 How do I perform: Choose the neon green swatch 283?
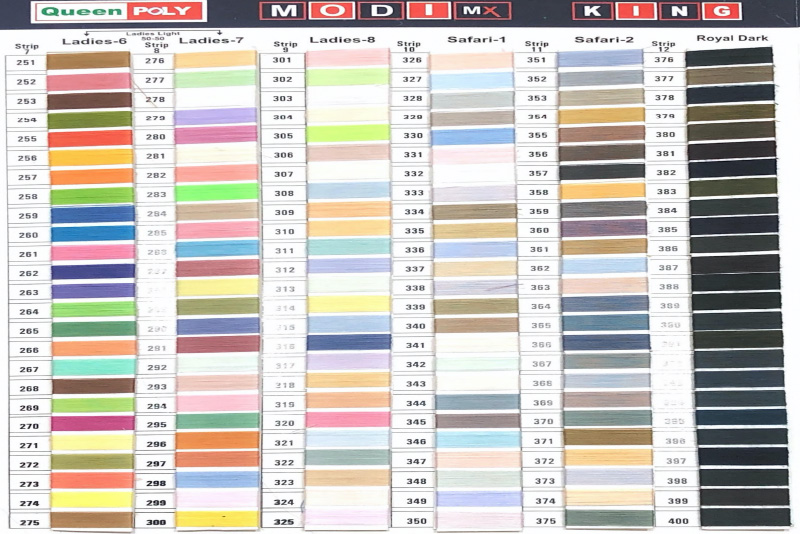pos(217,193)
